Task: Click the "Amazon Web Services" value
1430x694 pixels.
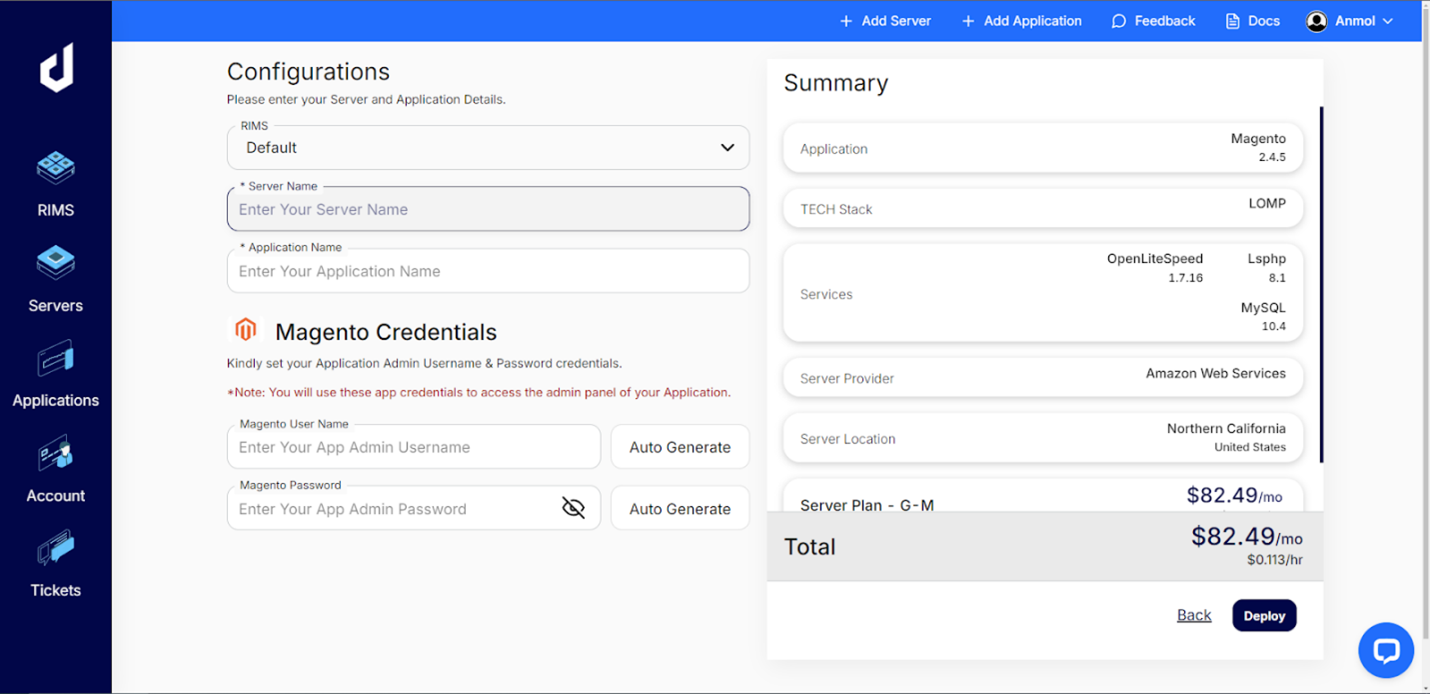Action: pos(1216,373)
